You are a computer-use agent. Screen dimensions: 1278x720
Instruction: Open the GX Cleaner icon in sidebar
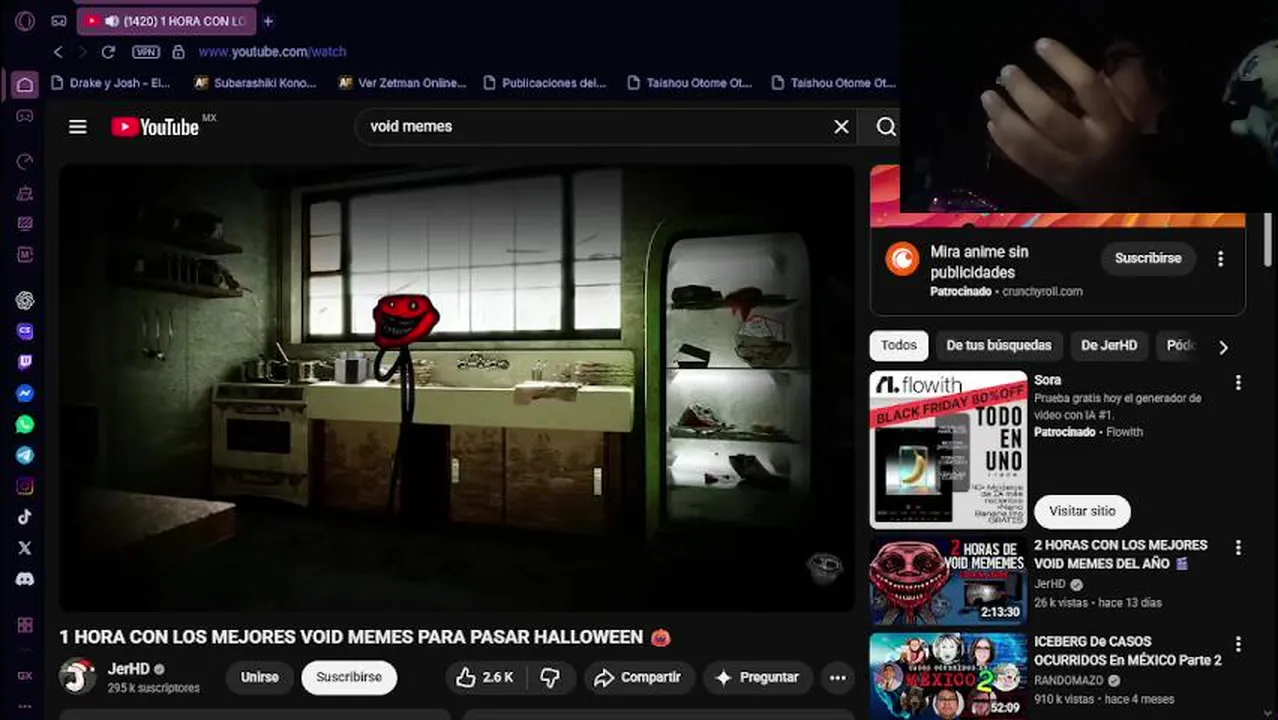click(25, 193)
